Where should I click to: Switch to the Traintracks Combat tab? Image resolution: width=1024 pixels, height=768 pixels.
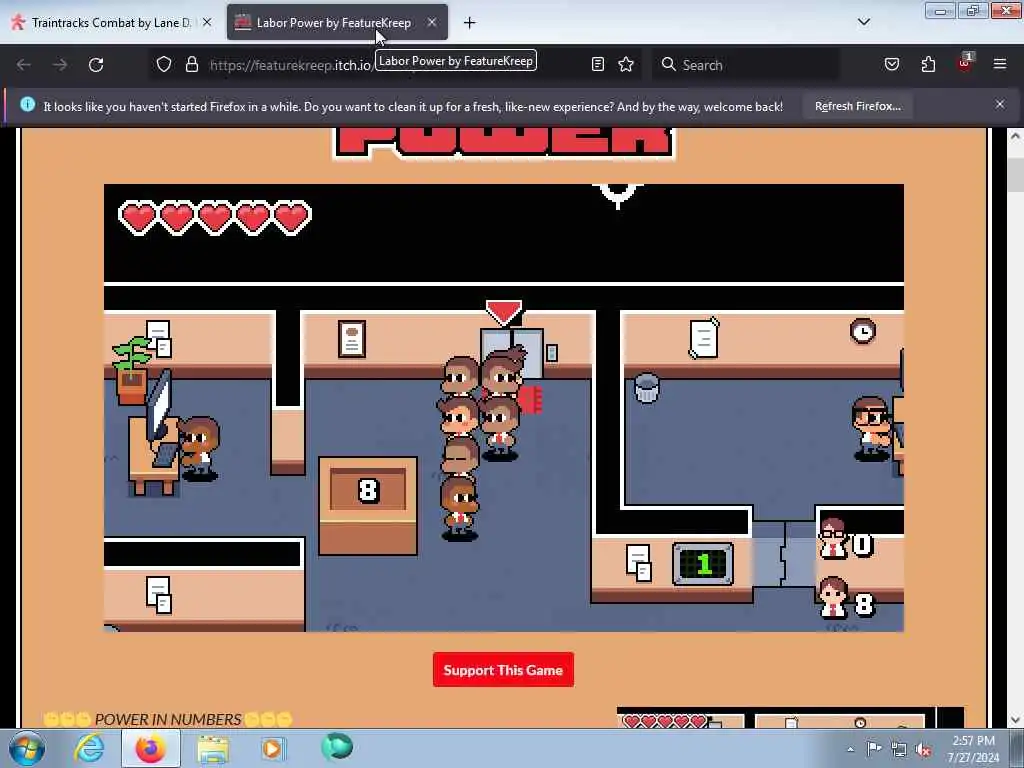click(111, 22)
